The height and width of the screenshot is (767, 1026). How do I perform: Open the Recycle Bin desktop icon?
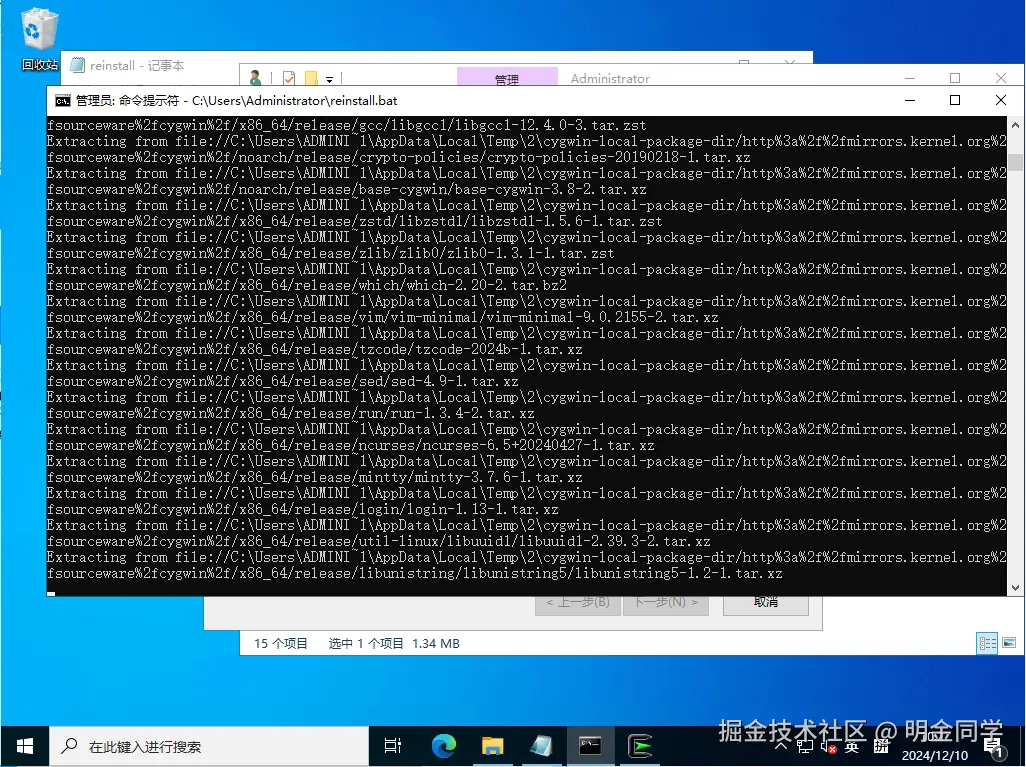39,39
